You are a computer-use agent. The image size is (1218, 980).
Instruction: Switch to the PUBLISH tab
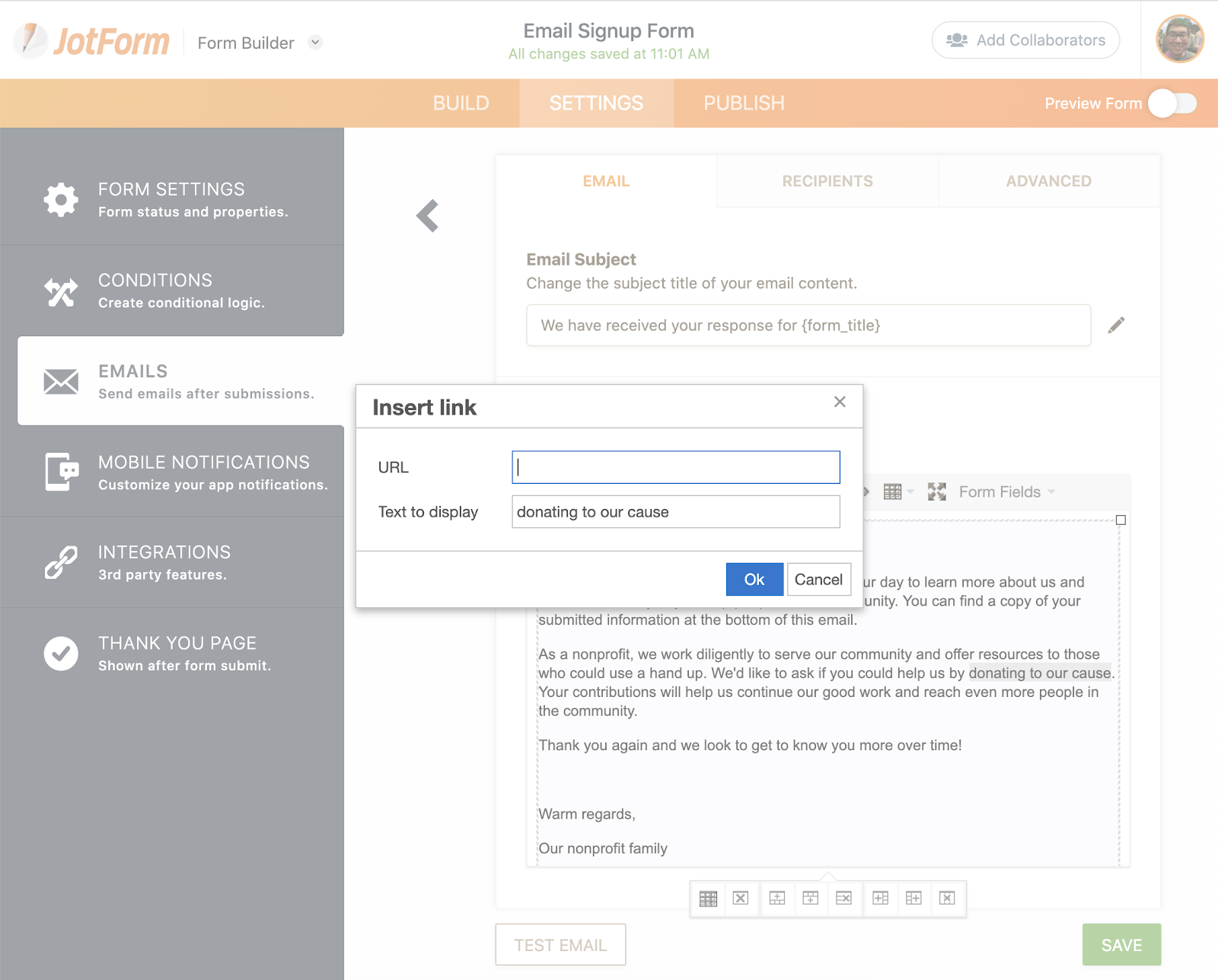tap(744, 103)
